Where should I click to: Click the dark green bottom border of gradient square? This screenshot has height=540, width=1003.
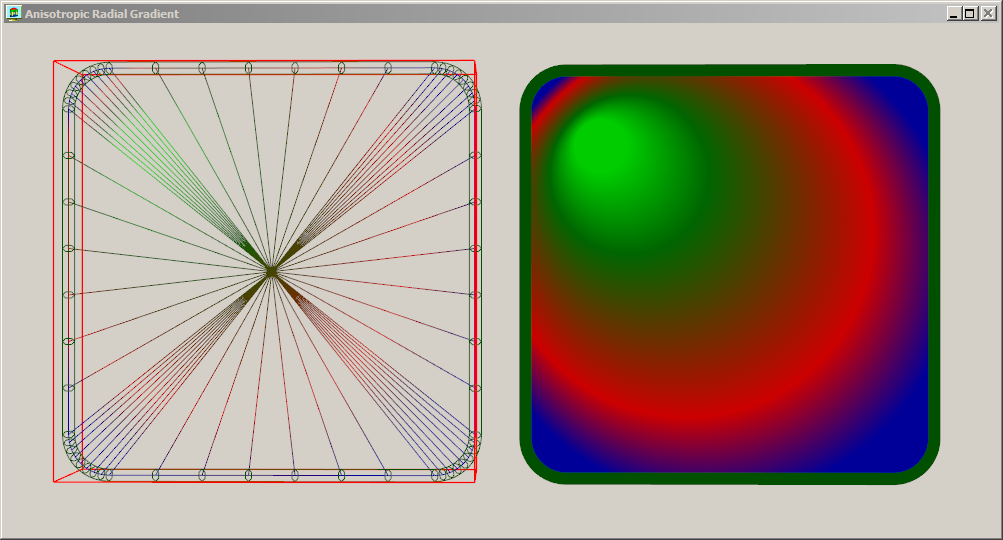pos(730,478)
